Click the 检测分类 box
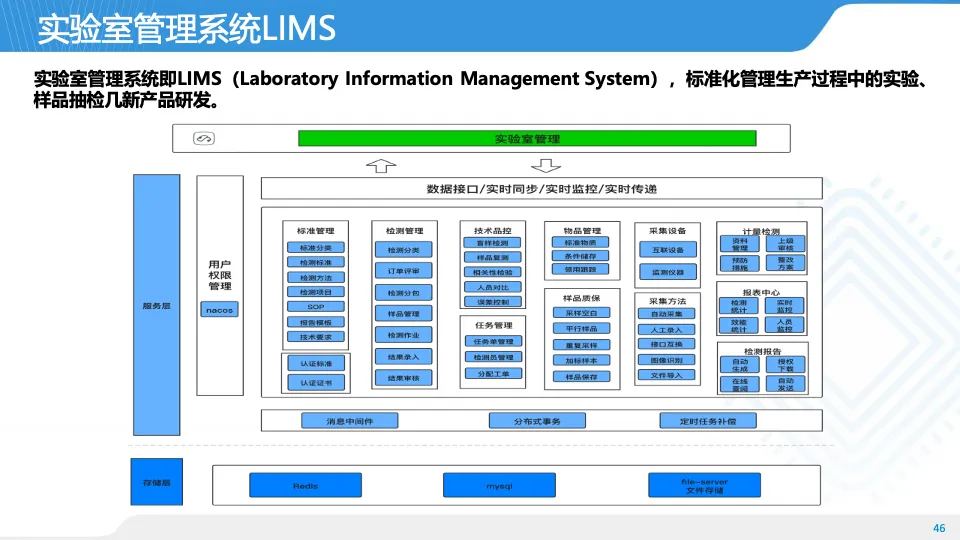Screen dimensions: 960x540 403,250
